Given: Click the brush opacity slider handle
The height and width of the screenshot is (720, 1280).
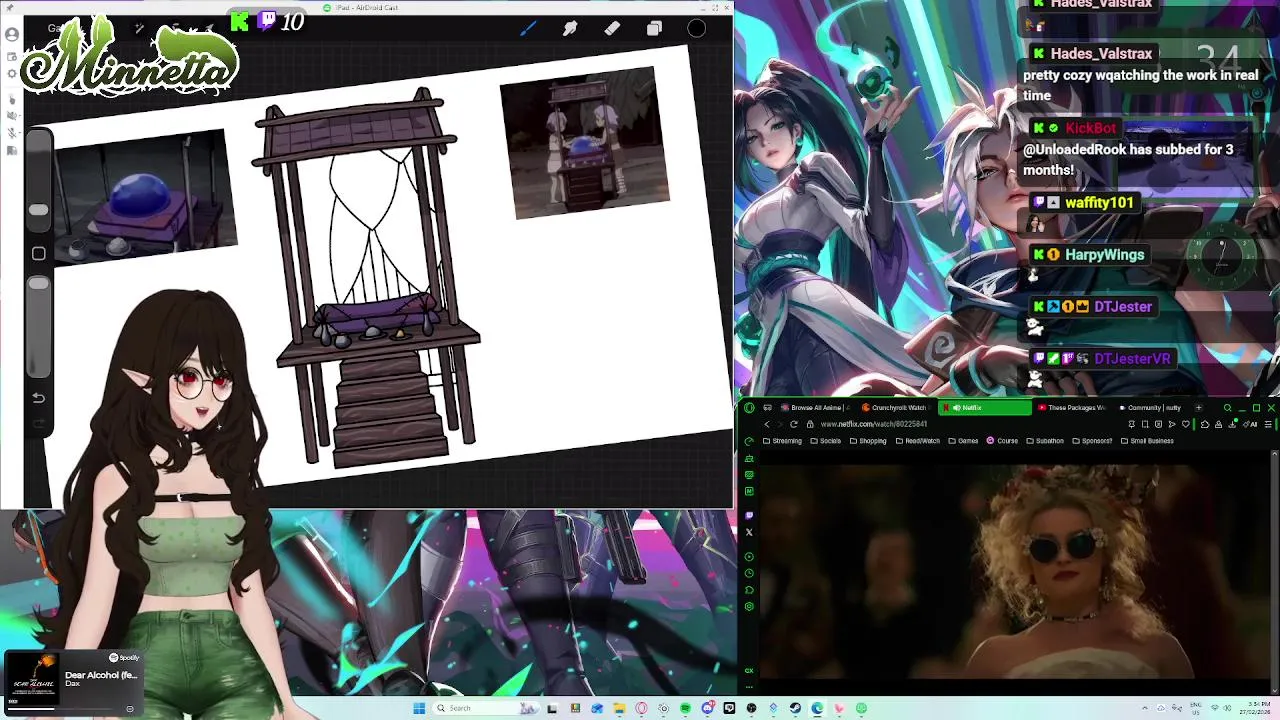Looking at the screenshot, I should [x=38, y=285].
